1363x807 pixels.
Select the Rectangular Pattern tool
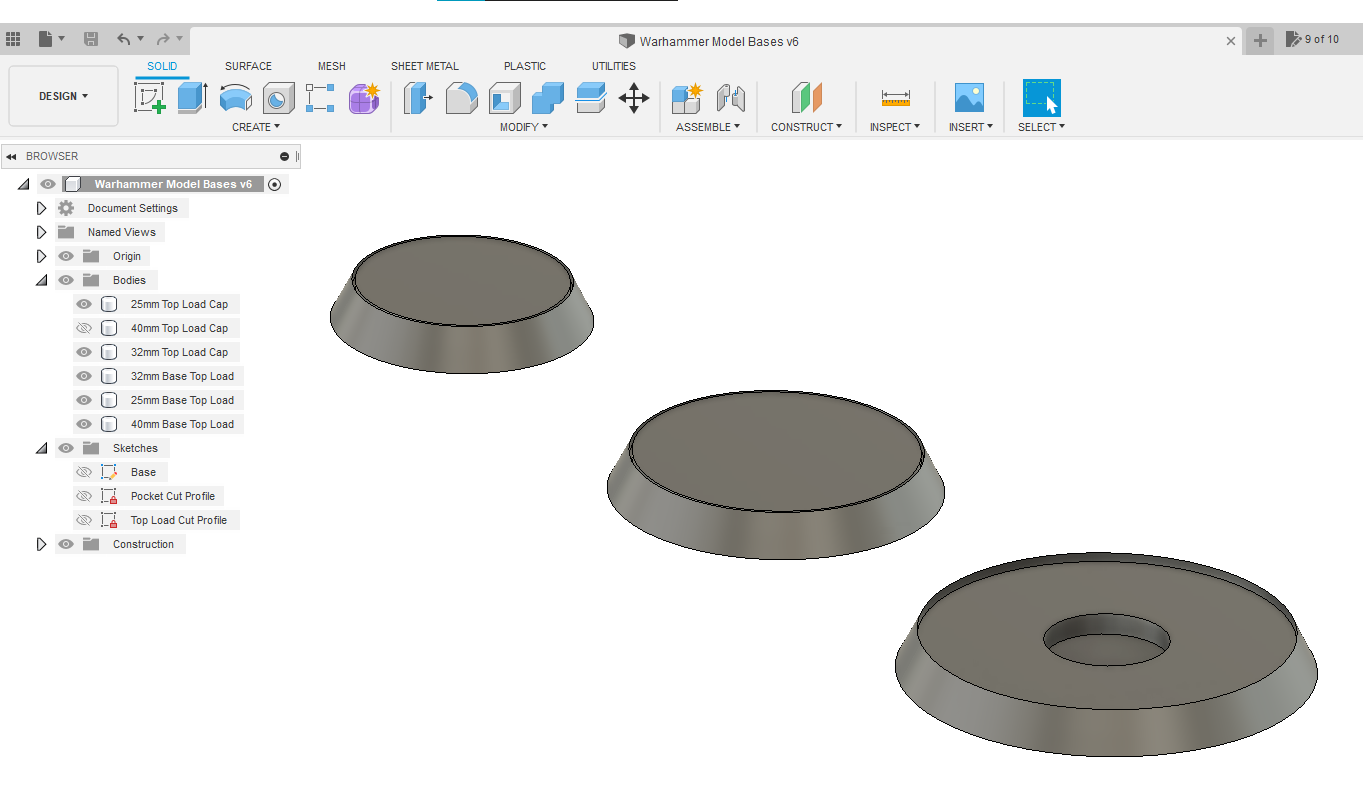pyautogui.click(x=320, y=98)
